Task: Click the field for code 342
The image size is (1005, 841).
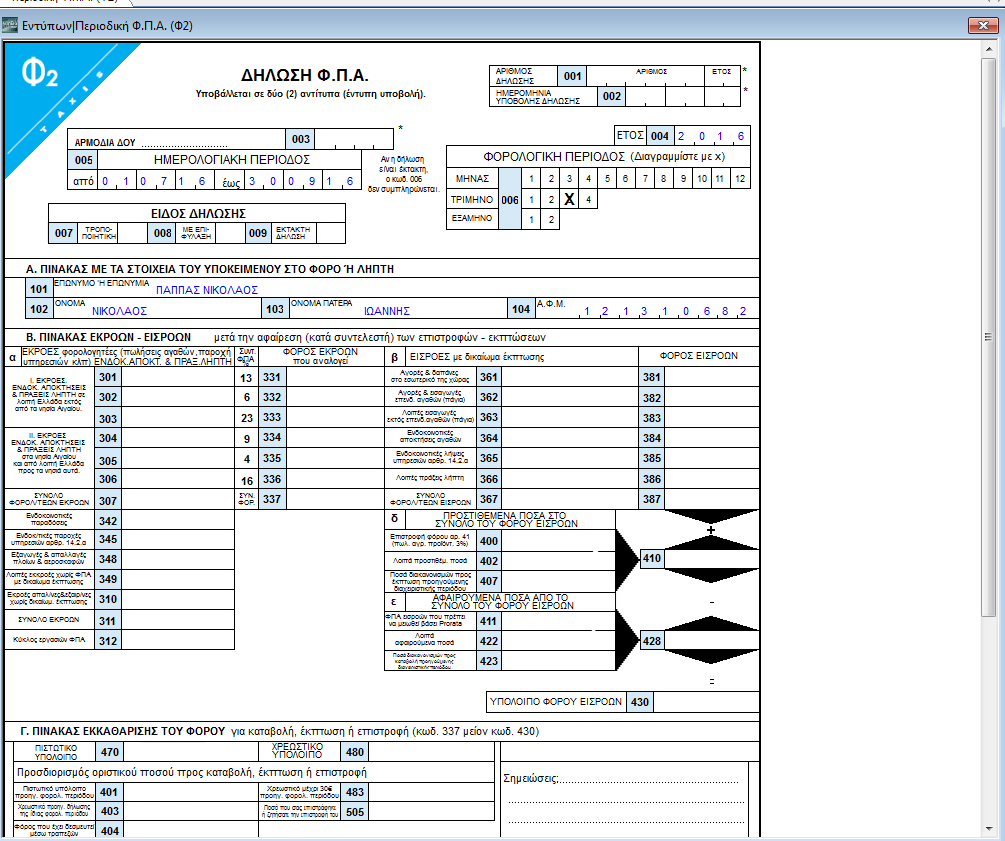Action: tap(178, 520)
